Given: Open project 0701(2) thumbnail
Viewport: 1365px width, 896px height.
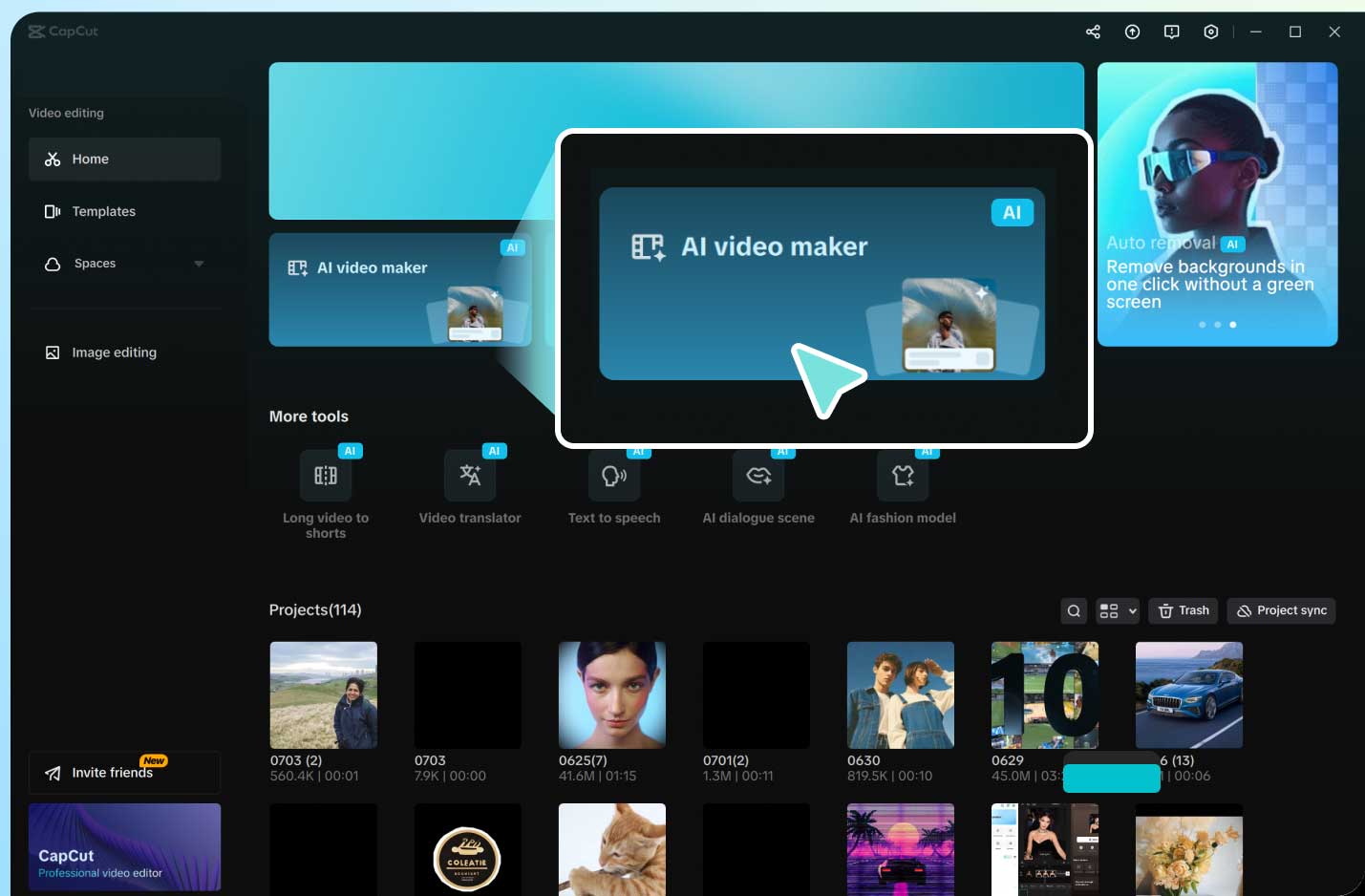Looking at the screenshot, I should (x=757, y=694).
